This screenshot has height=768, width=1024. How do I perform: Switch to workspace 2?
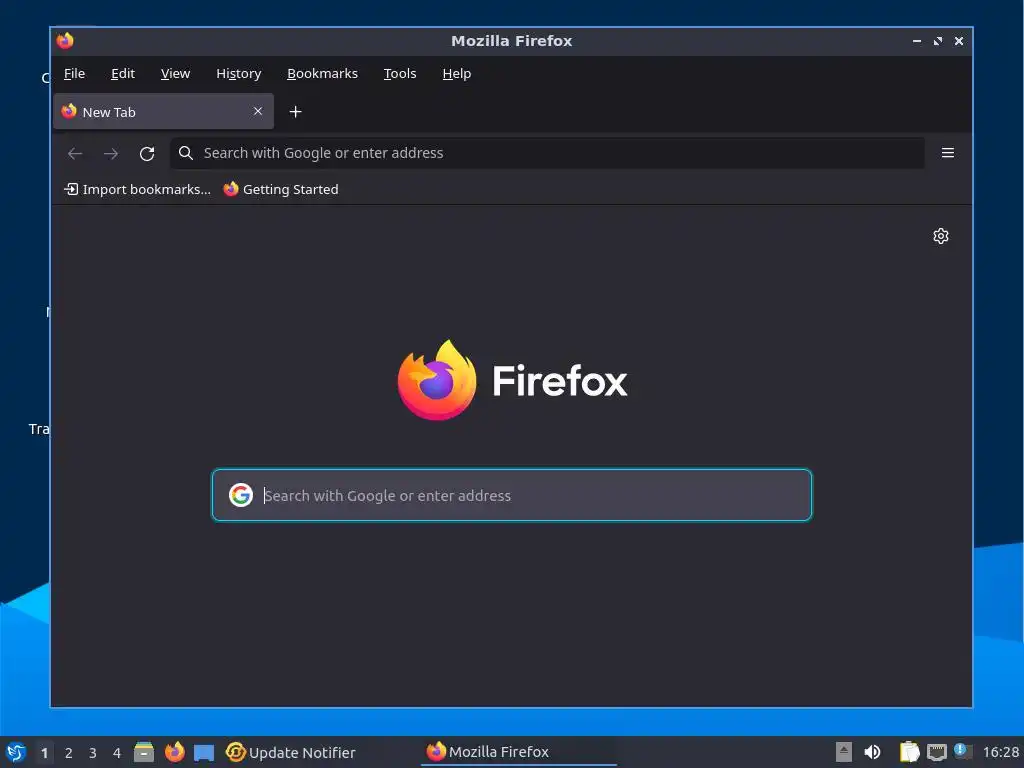coord(69,753)
